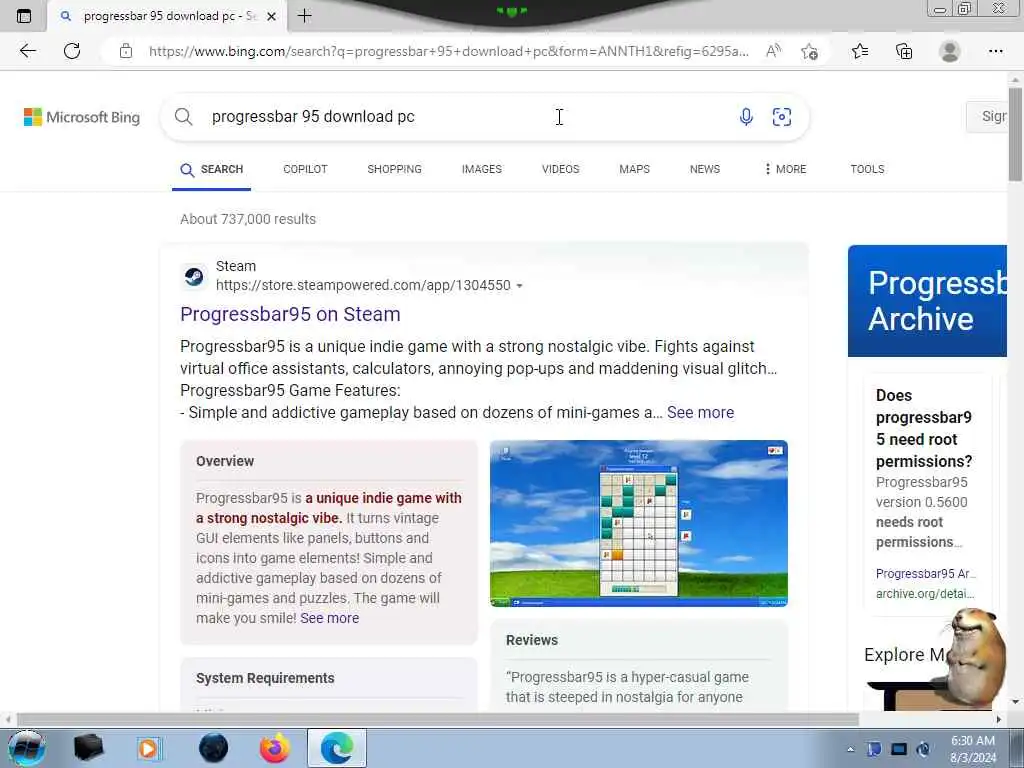Open Edge settings and more menu
The height and width of the screenshot is (768, 1024).
(995, 51)
